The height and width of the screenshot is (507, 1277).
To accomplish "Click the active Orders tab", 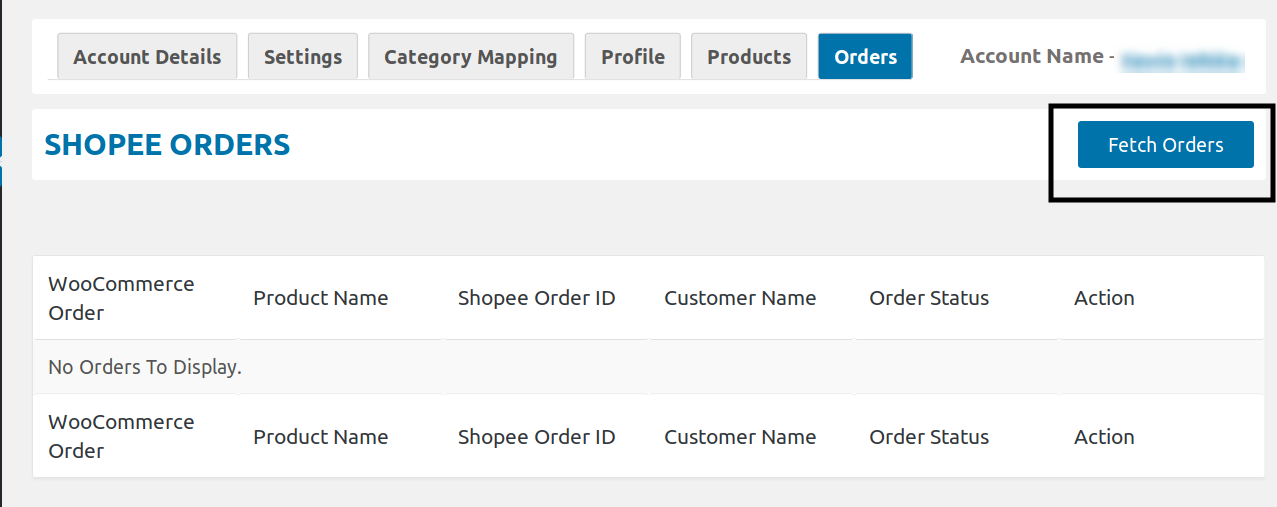I will tap(865, 56).
